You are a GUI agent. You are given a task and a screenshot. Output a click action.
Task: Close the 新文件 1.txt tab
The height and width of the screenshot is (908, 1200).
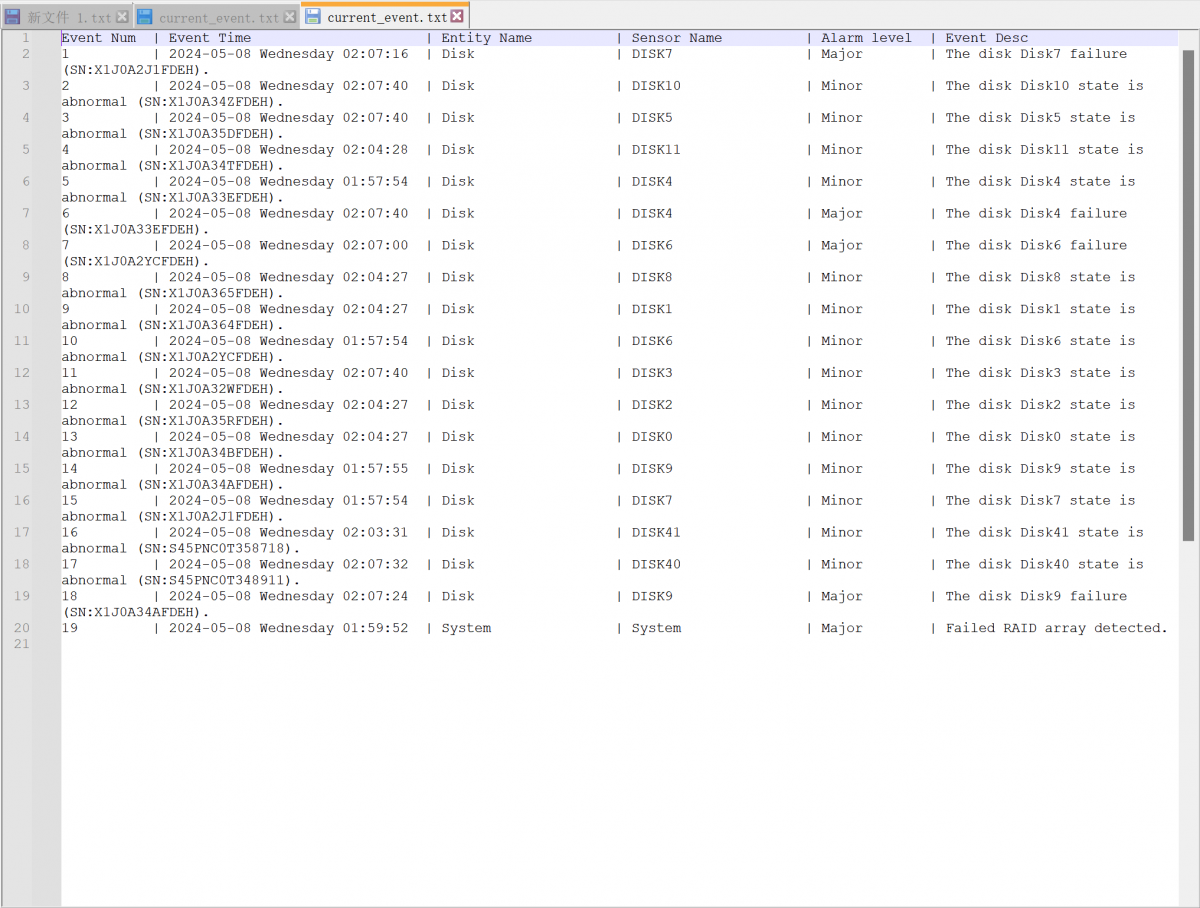tap(122, 17)
